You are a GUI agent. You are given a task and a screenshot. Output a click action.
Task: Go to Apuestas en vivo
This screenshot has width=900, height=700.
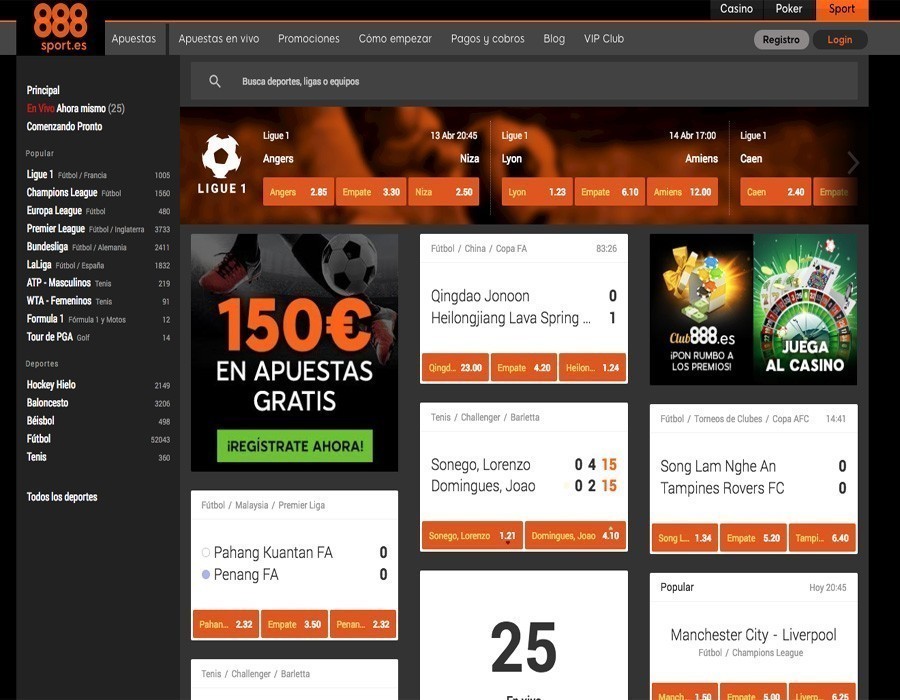[219, 38]
